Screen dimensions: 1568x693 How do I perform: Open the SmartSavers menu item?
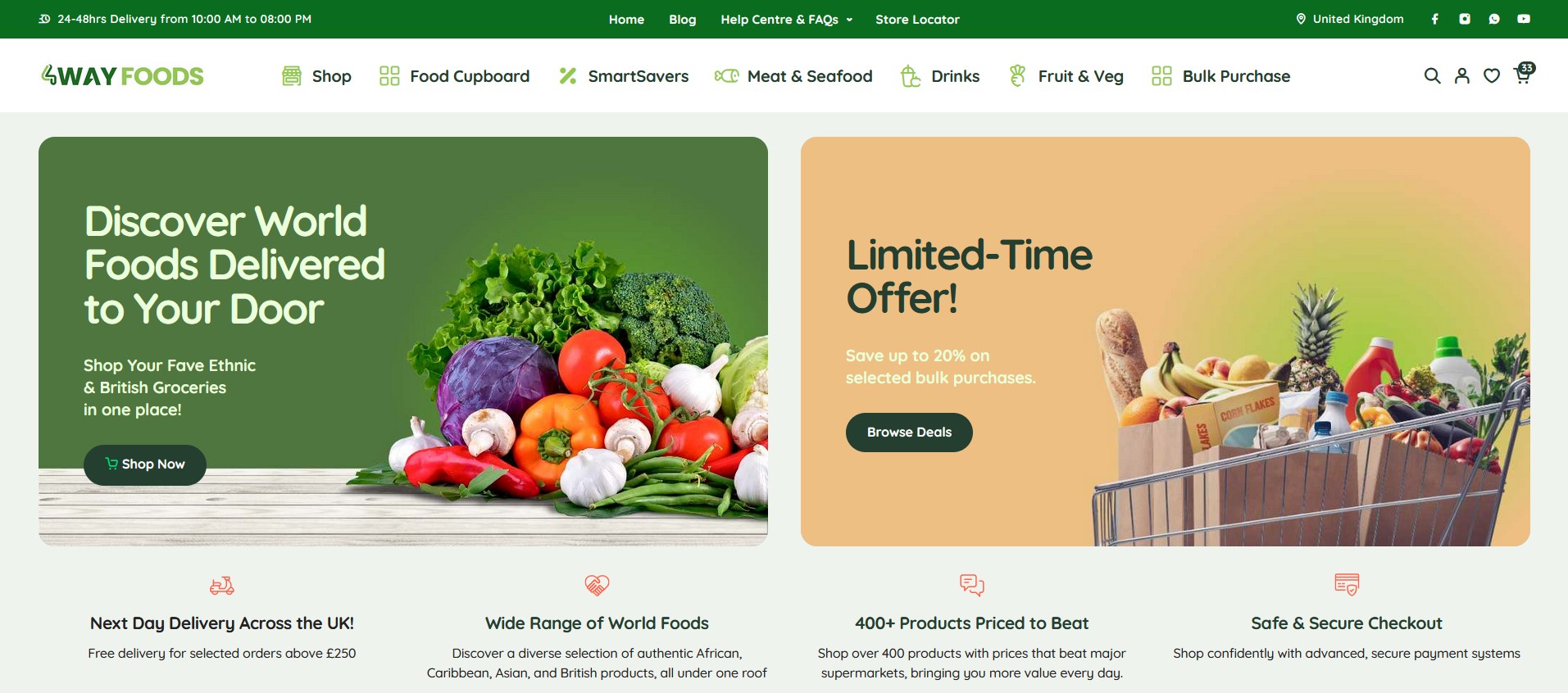point(624,76)
